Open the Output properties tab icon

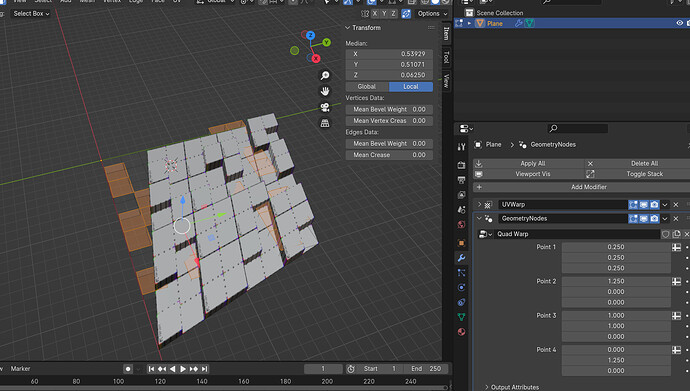[461, 180]
